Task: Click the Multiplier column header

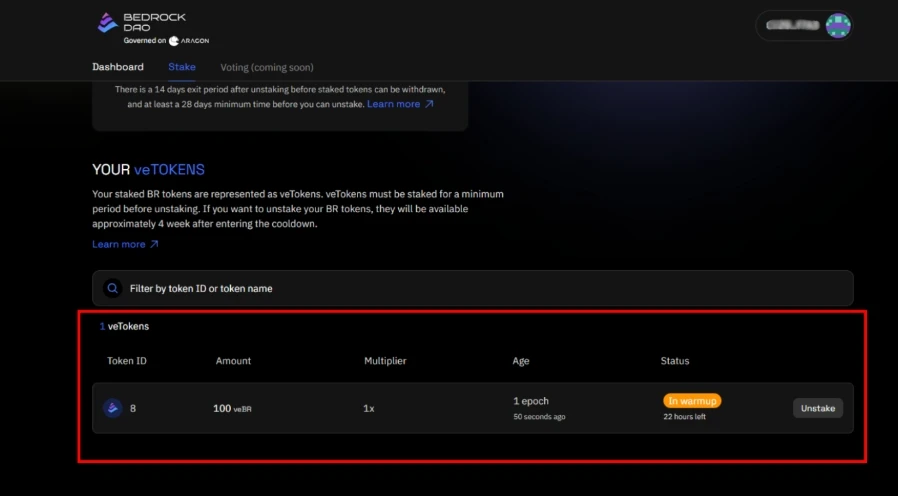Action: click(x=385, y=361)
